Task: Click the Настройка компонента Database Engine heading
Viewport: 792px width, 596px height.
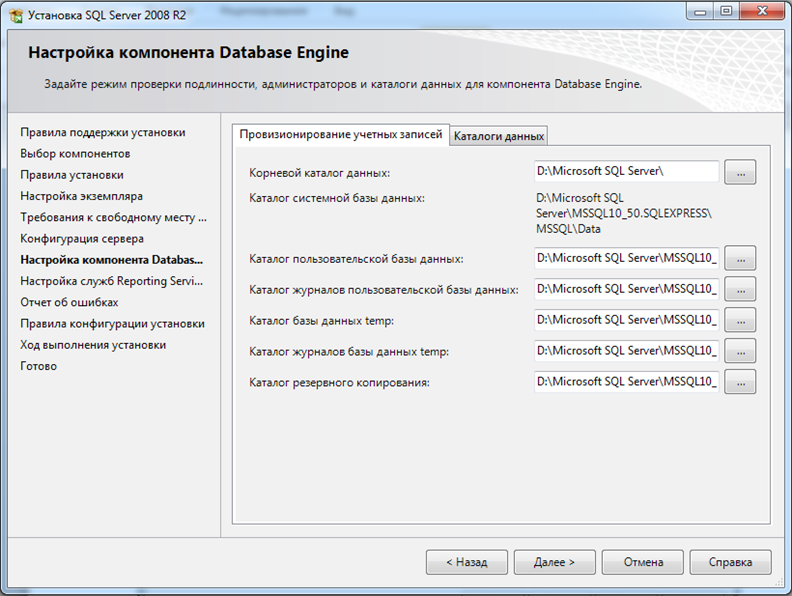Action: coord(188,53)
